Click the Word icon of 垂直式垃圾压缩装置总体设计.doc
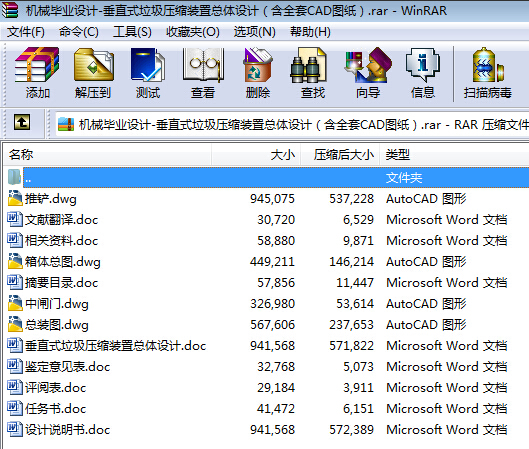 (15, 345)
